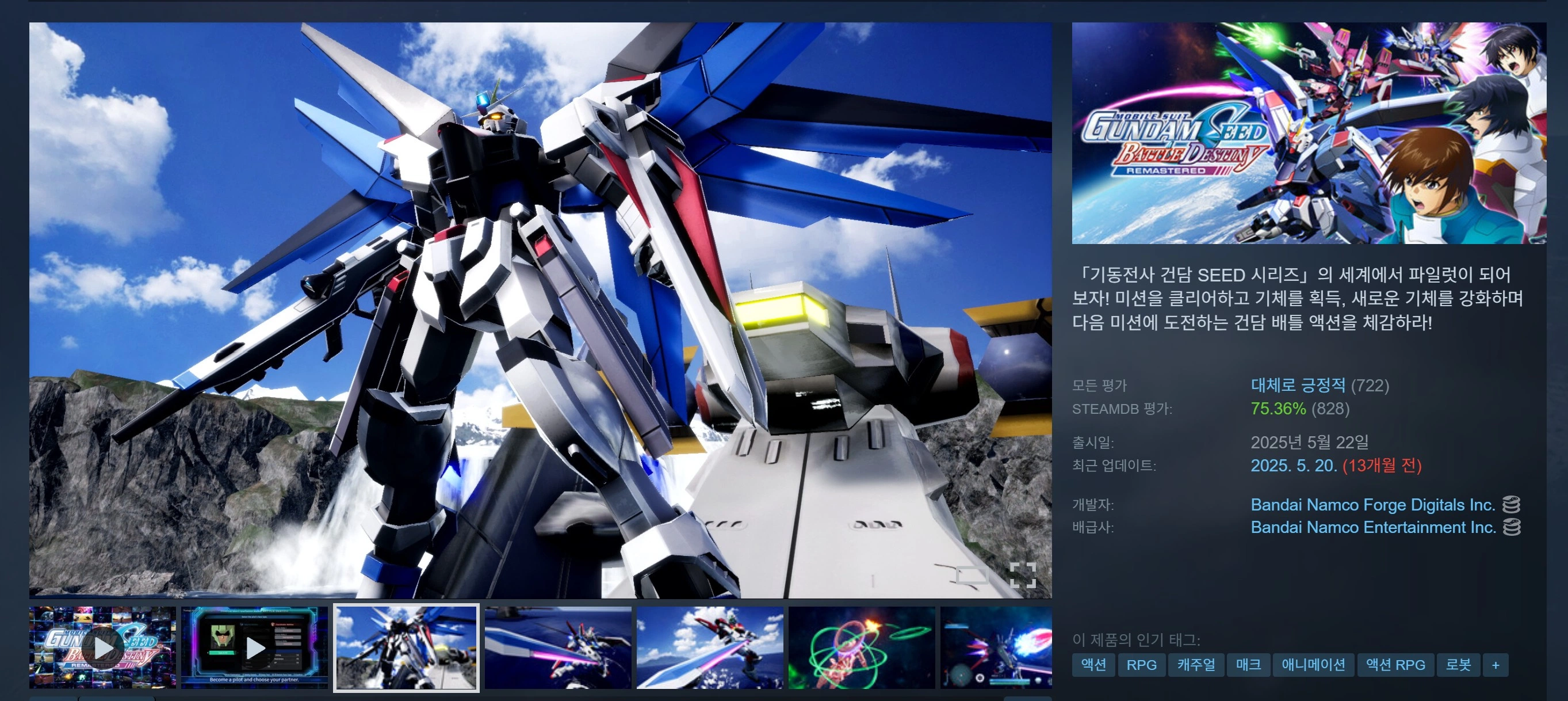Click the release date '2025년 5월 22일'
The width and height of the screenshot is (1568, 701).
tap(1309, 441)
